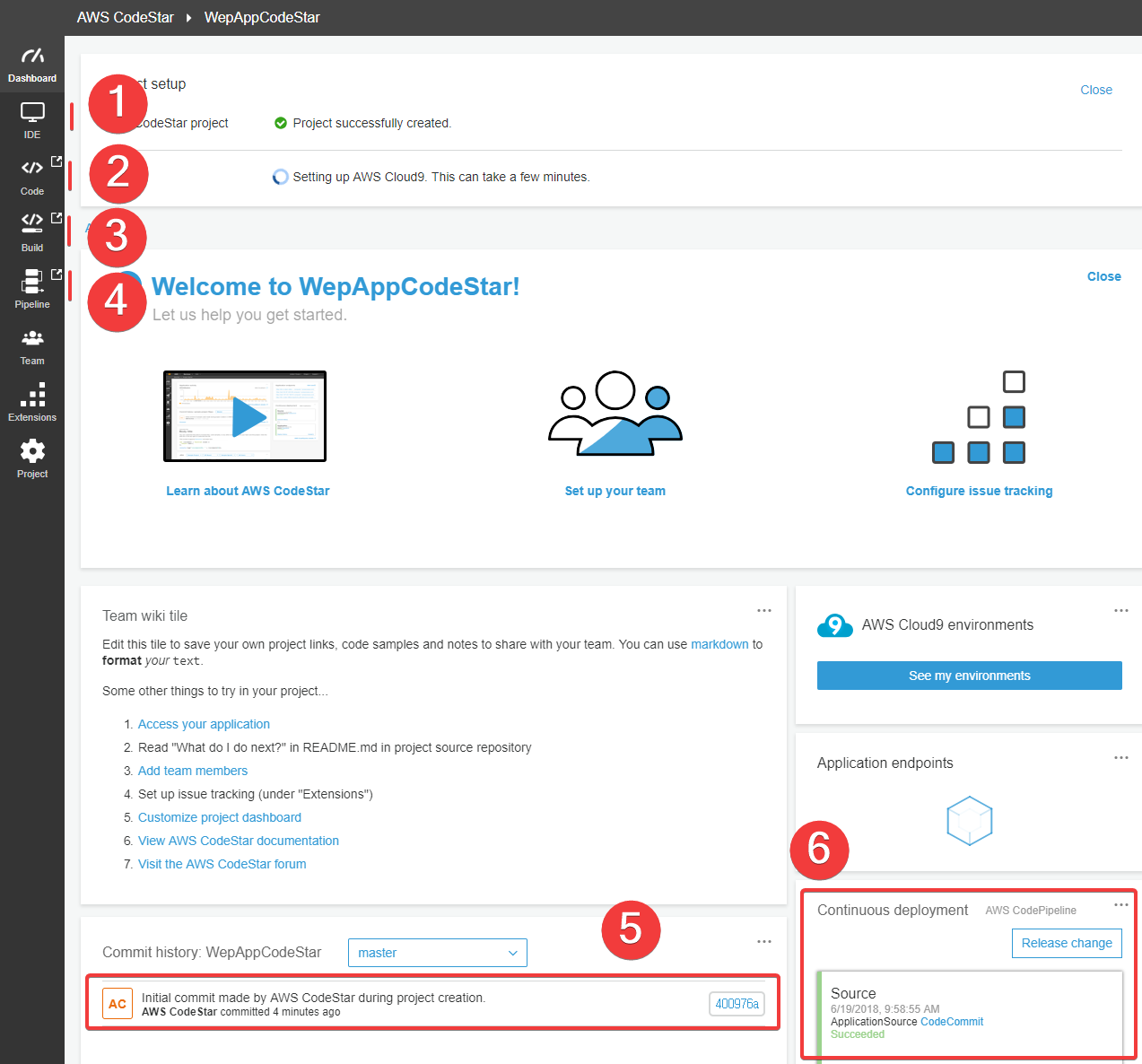The image size is (1142, 1064).
Task: Open the View AWS CodeStar documentation link
Action: point(239,841)
